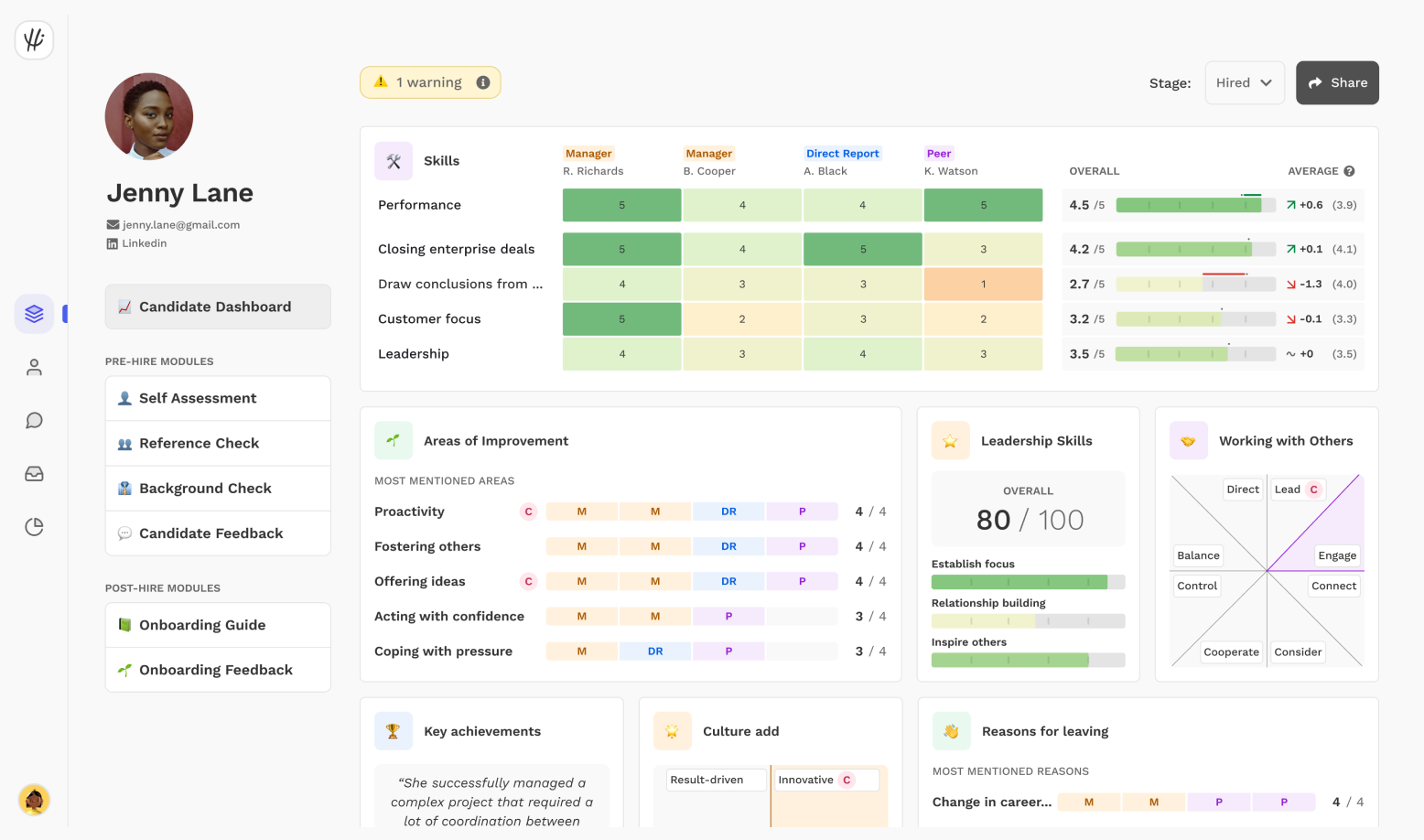This screenshot has width=1424, height=840.
Task: Open the chat bubble sidebar icon
Action: tap(34, 420)
